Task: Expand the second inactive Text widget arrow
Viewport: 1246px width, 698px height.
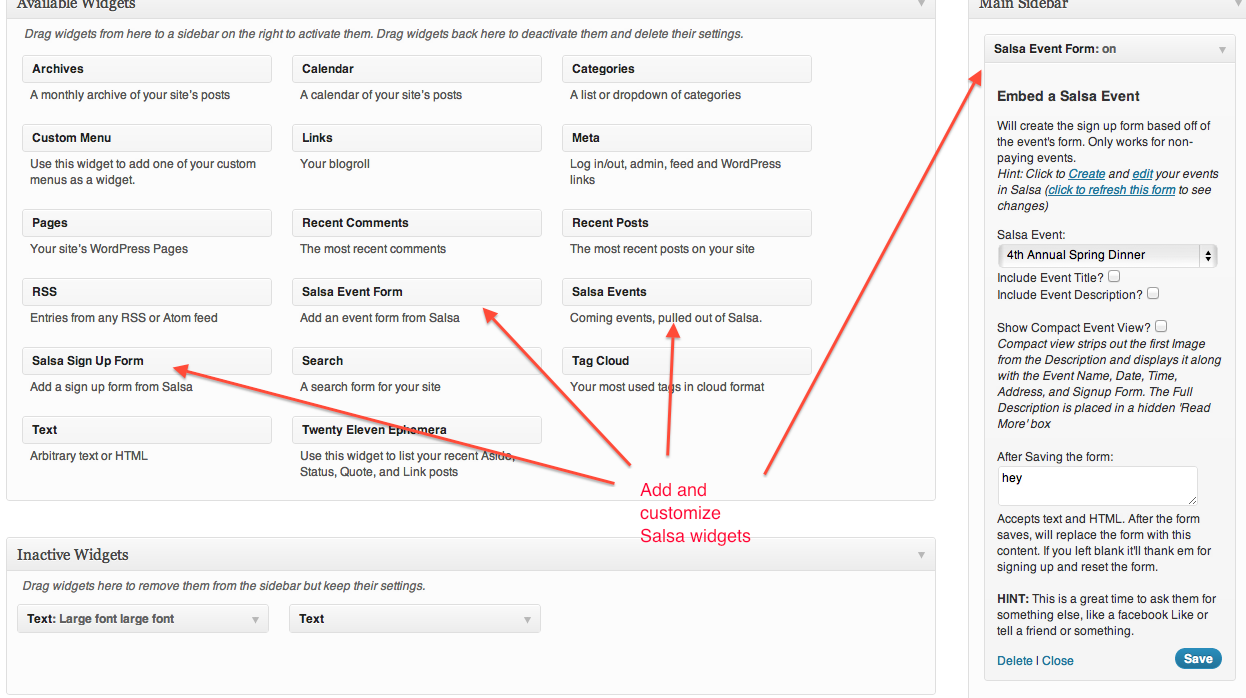Action: [x=527, y=619]
